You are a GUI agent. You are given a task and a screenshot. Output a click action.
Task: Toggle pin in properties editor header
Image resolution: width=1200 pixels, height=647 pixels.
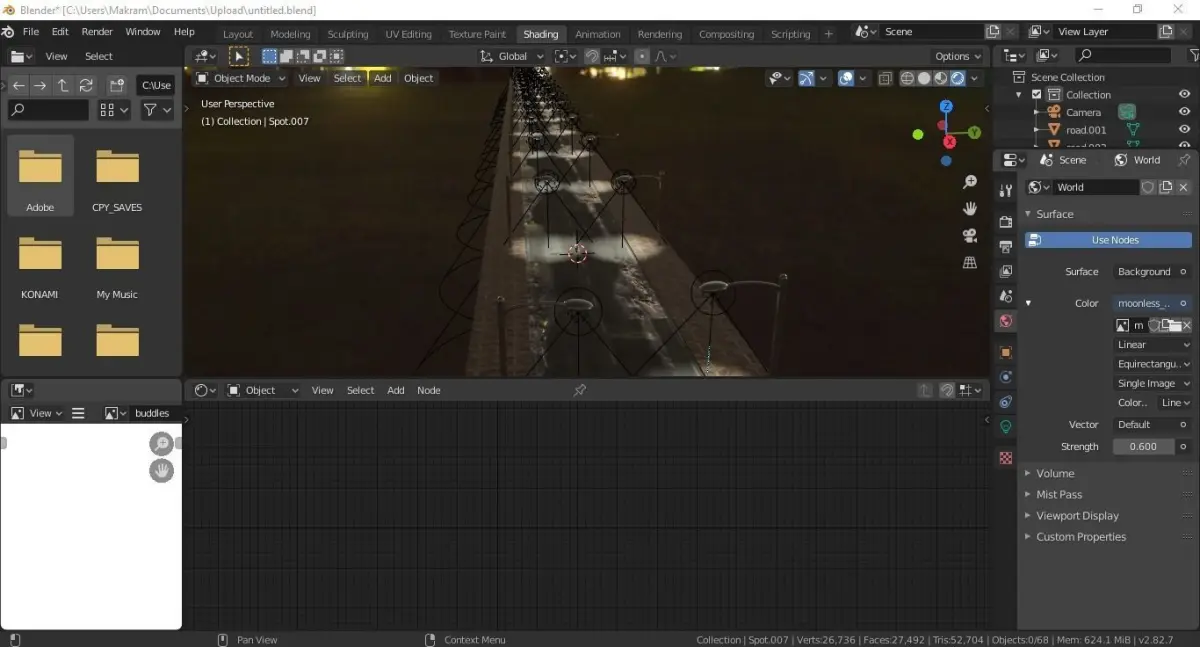coord(1184,160)
